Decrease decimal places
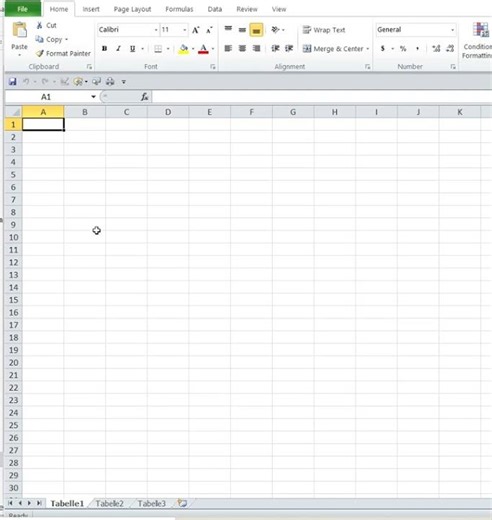Image resolution: width=492 pixels, height=520 pixels. pyautogui.click(x=450, y=49)
